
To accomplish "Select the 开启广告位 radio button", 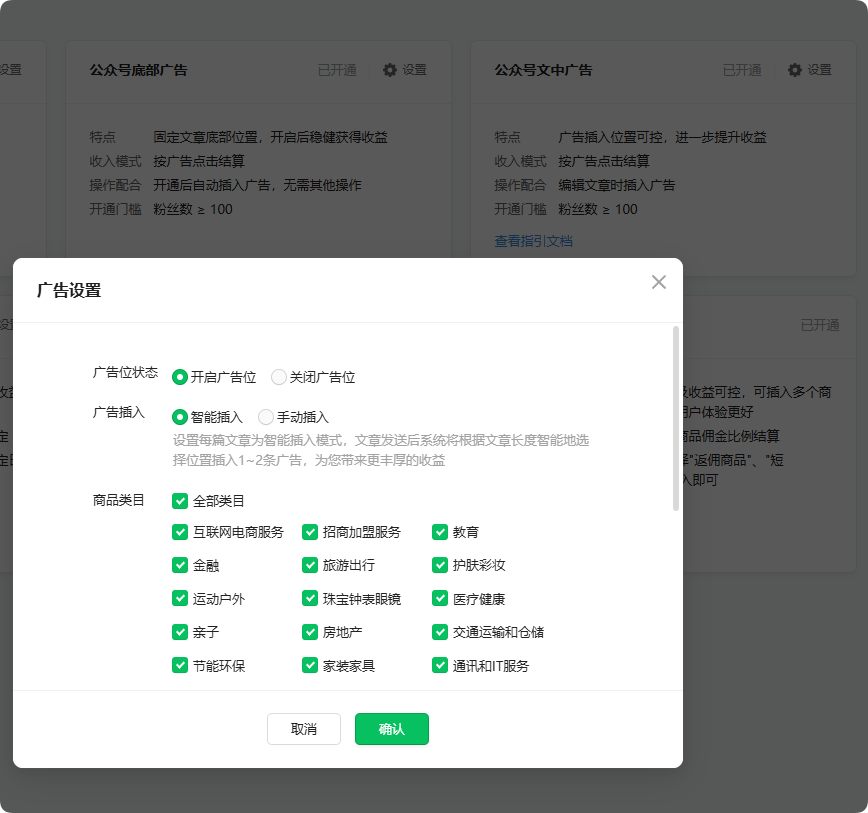I will (x=180, y=378).
